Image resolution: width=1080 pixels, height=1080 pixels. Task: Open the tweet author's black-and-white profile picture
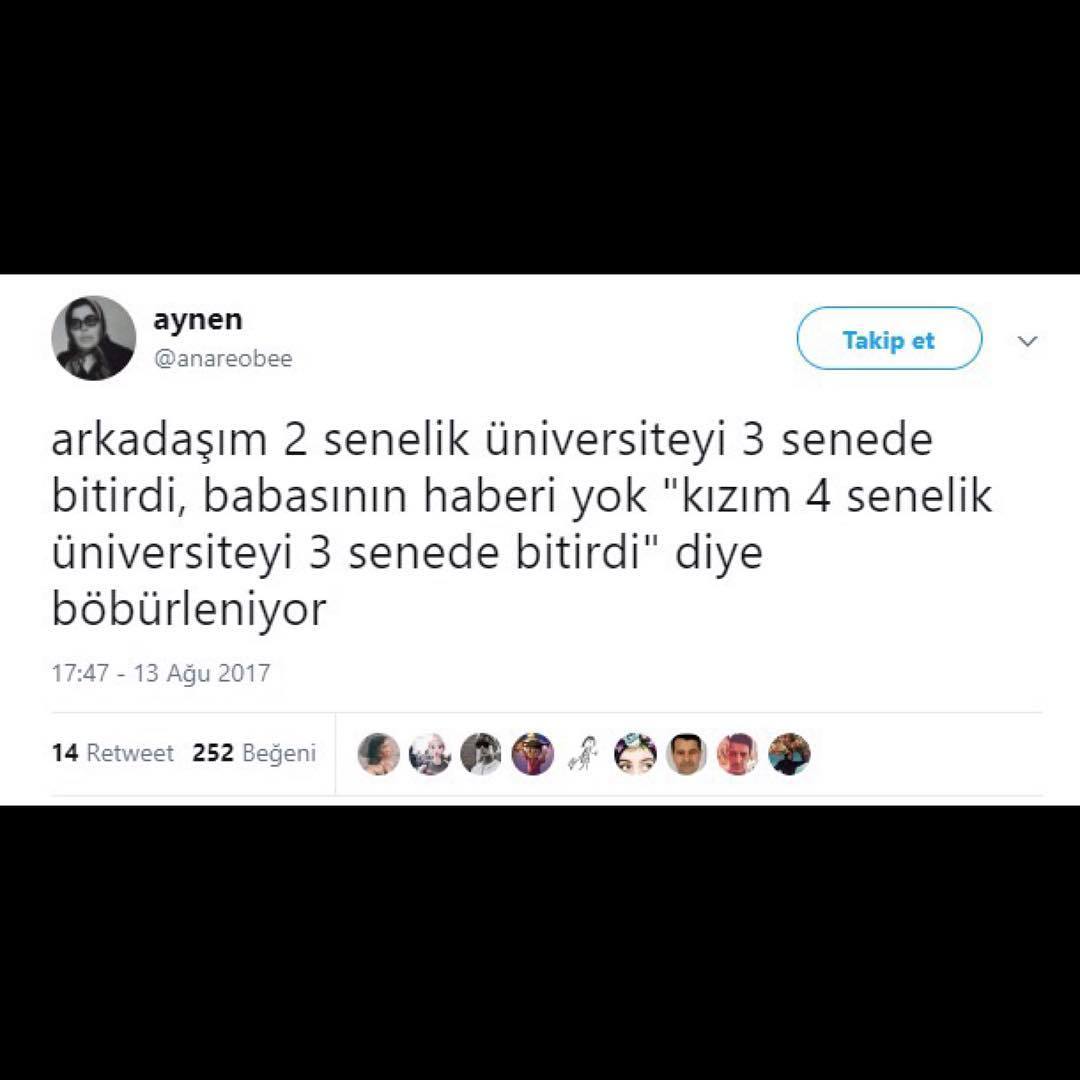(x=94, y=338)
